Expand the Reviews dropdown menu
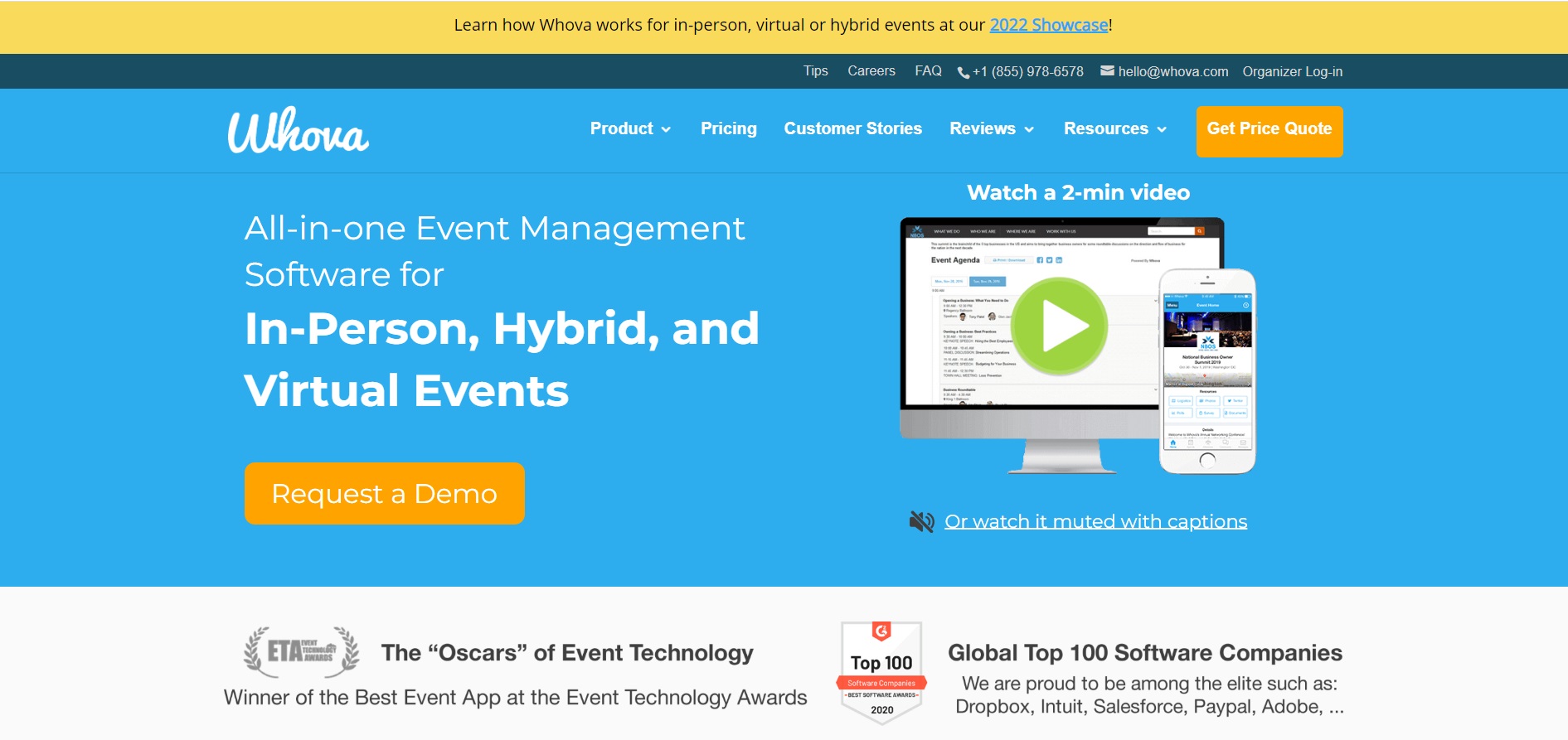The height and width of the screenshot is (740, 1568). 991,128
